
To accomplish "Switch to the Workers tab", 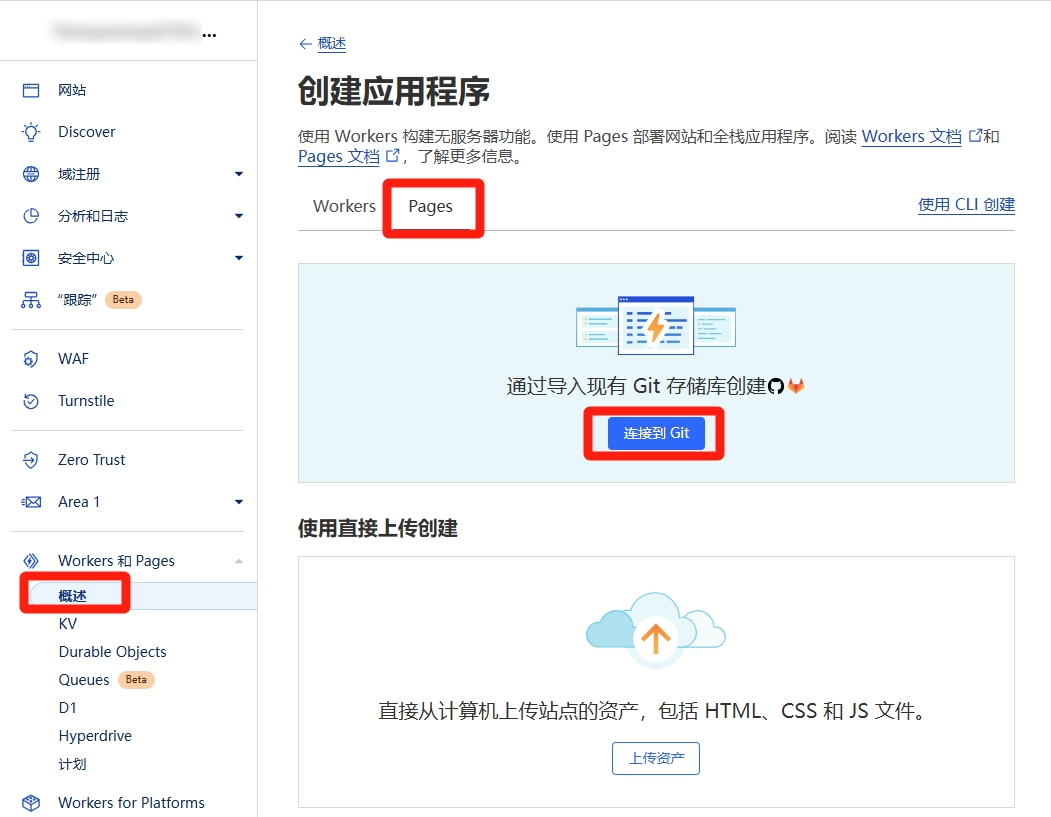I will coord(345,206).
